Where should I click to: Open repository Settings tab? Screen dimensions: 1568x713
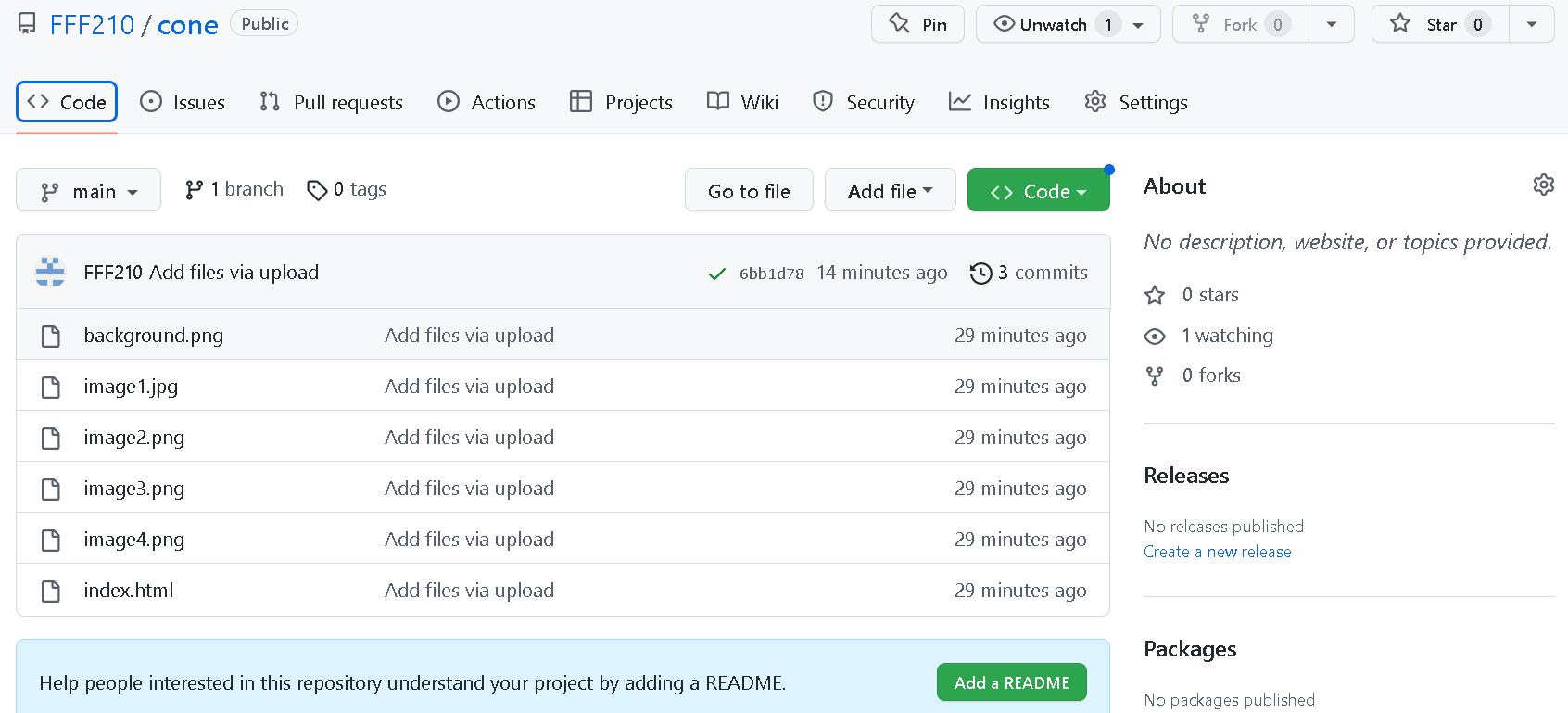tap(1136, 102)
